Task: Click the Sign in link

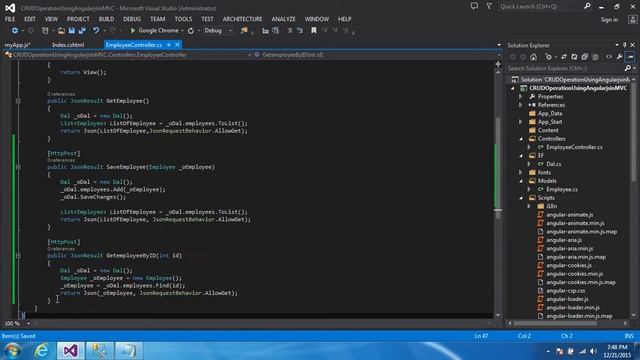Action: [x=609, y=20]
